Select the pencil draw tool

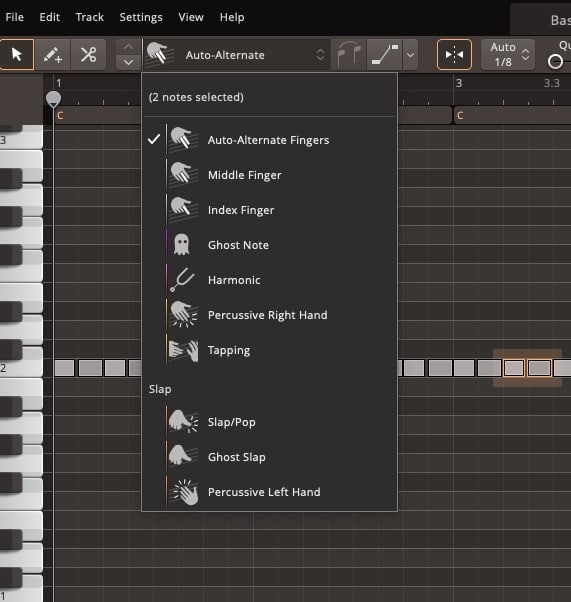pyautogui.click(x=53, y=55)
